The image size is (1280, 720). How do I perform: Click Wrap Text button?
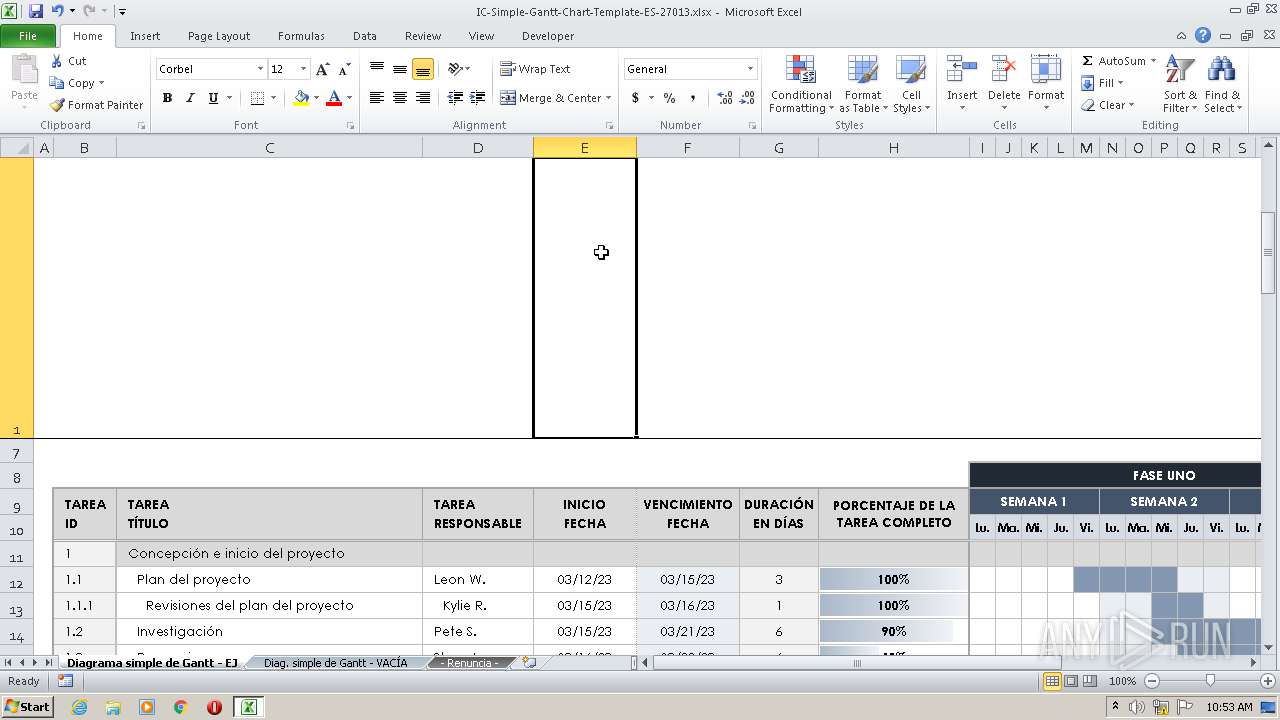pyautogui.click(x=535, y=69)
